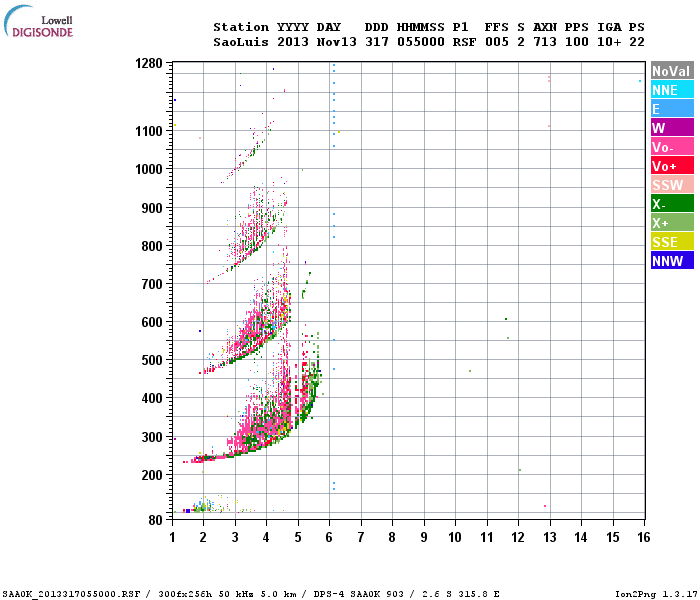Click the IGA value 10+
The image size is (700, 600).
pyautogui.click(x=609, y=42)
